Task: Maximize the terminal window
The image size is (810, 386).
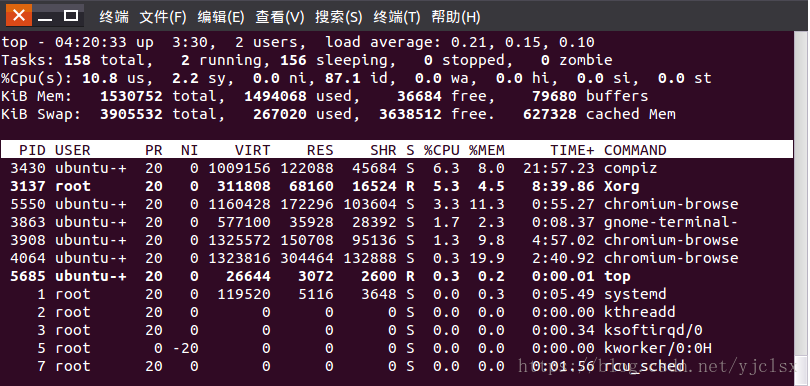Action: 71,16
